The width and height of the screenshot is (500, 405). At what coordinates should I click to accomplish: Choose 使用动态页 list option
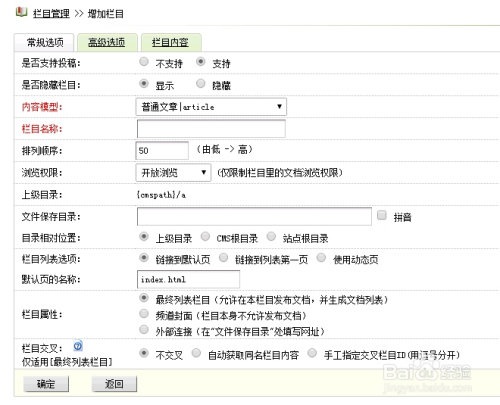click(x=321, y=258)
